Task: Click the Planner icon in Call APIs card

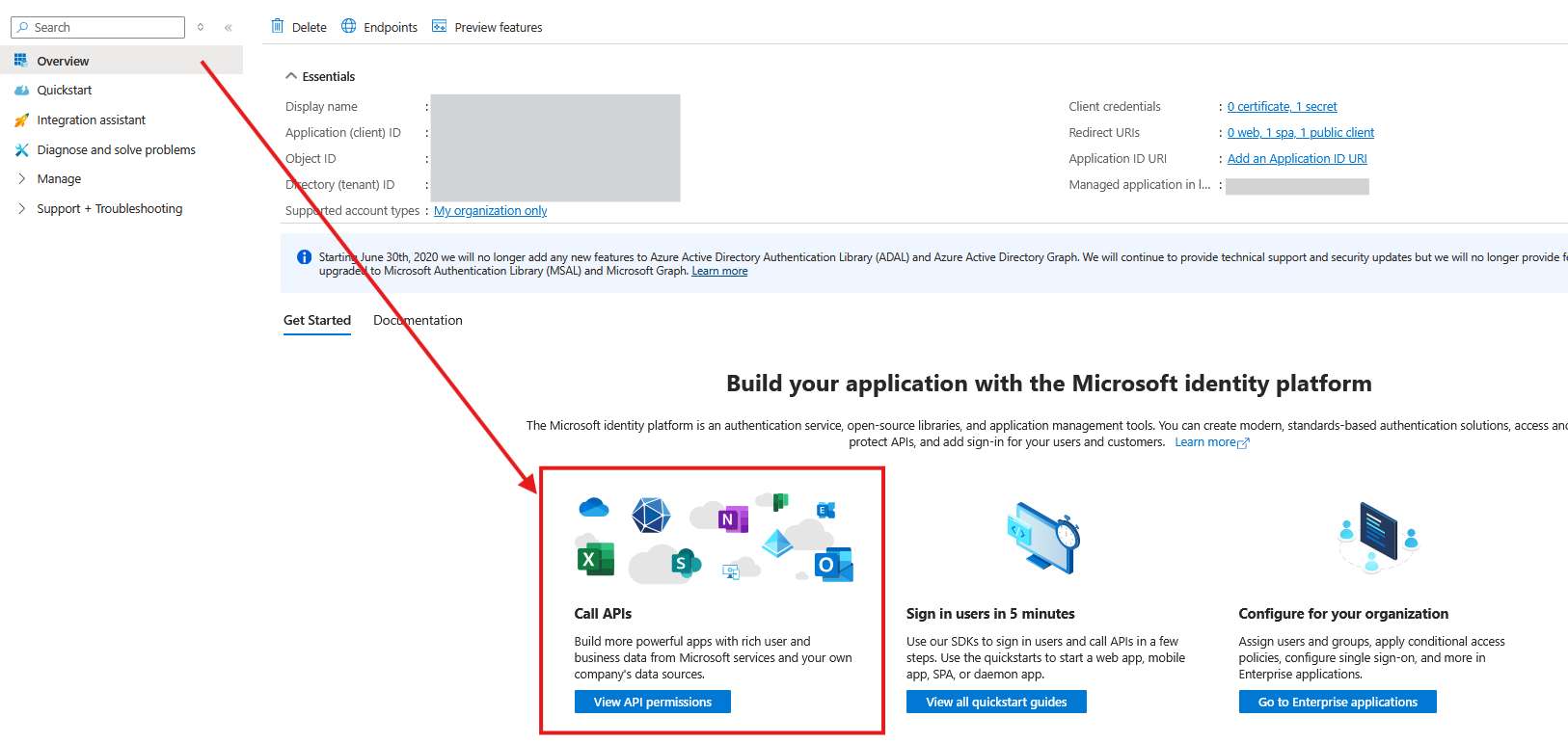Action: 781,501
